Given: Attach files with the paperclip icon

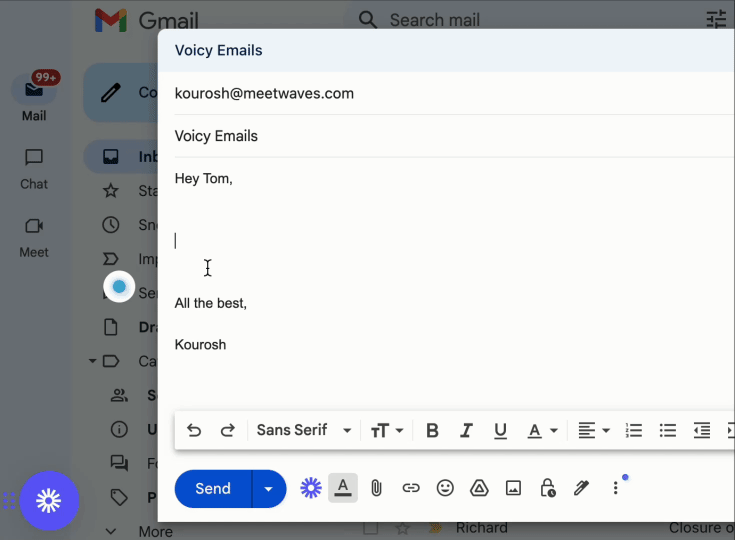Looking at the screenshot, I should click(376, 488).
